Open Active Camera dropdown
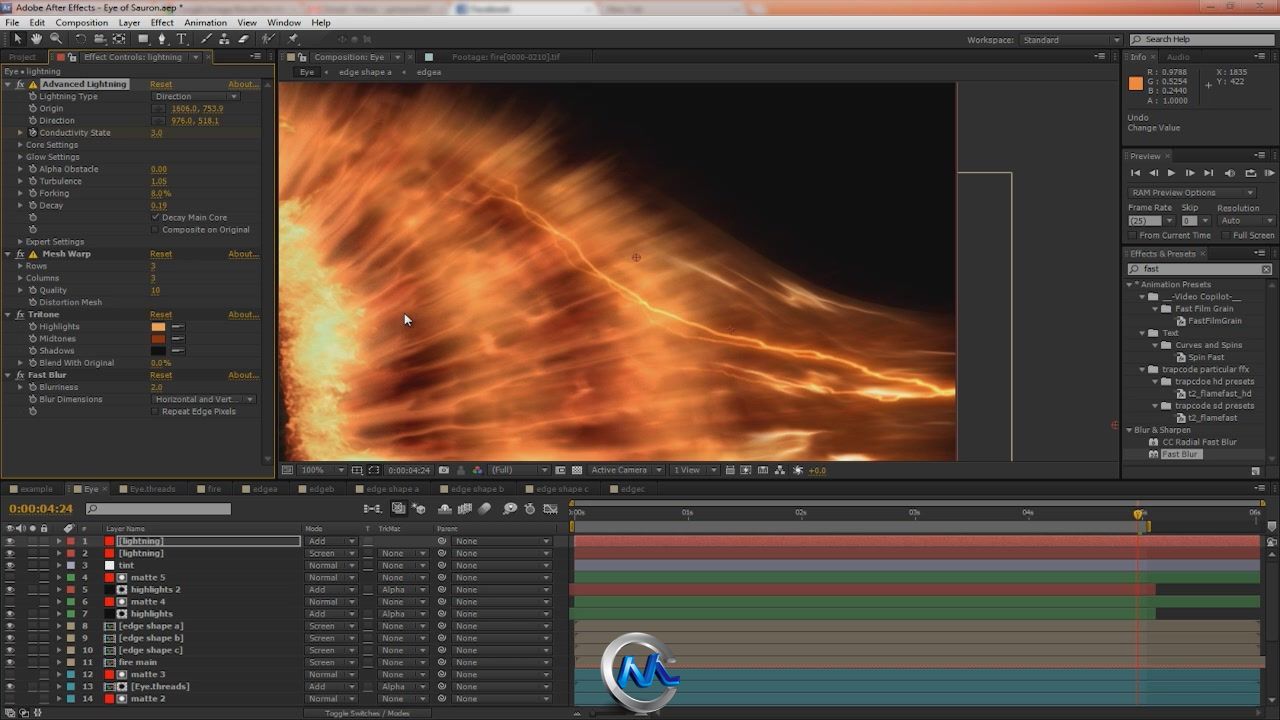 coord(626,470)
